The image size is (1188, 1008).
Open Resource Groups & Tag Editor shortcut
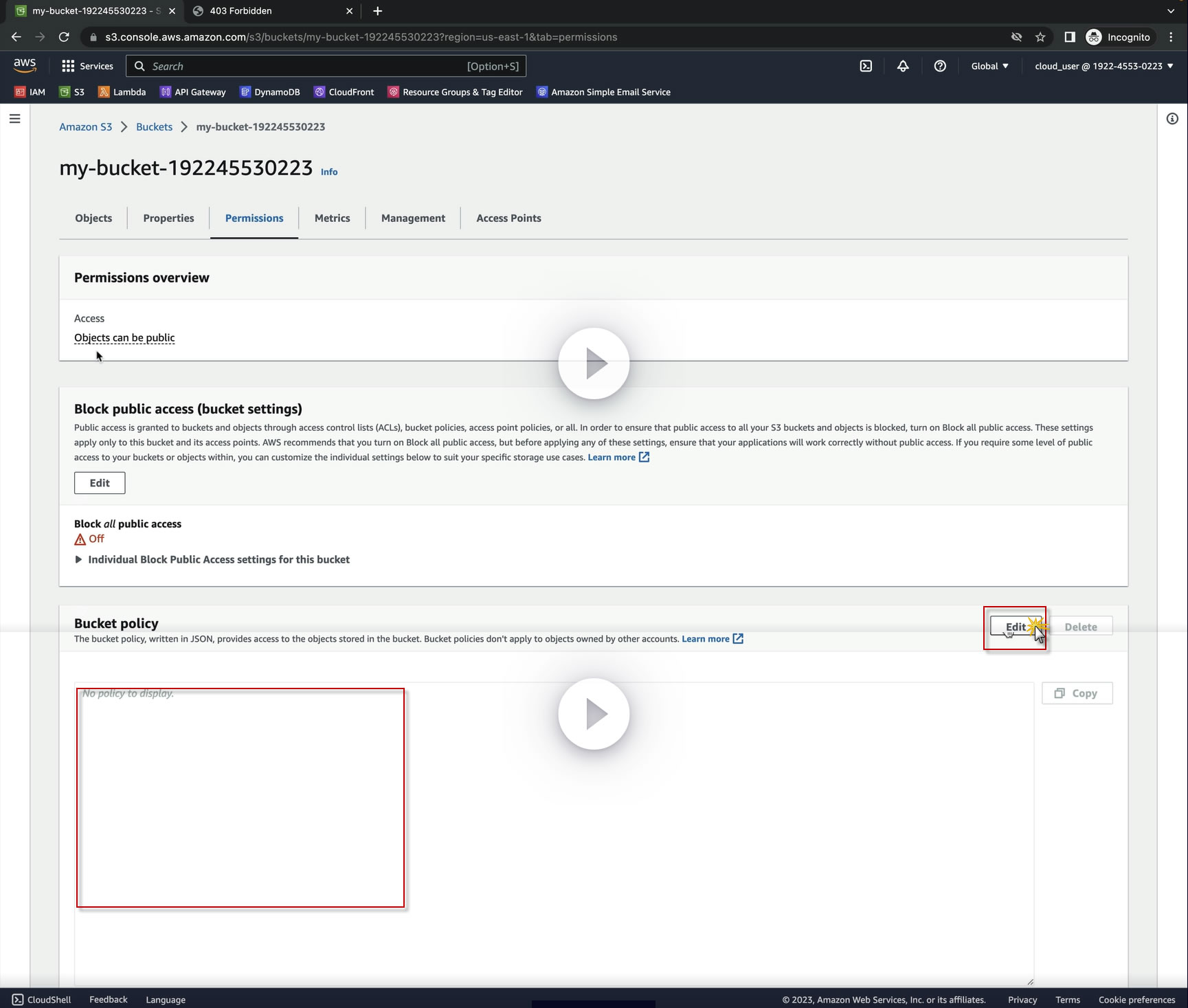click(455, 92)
